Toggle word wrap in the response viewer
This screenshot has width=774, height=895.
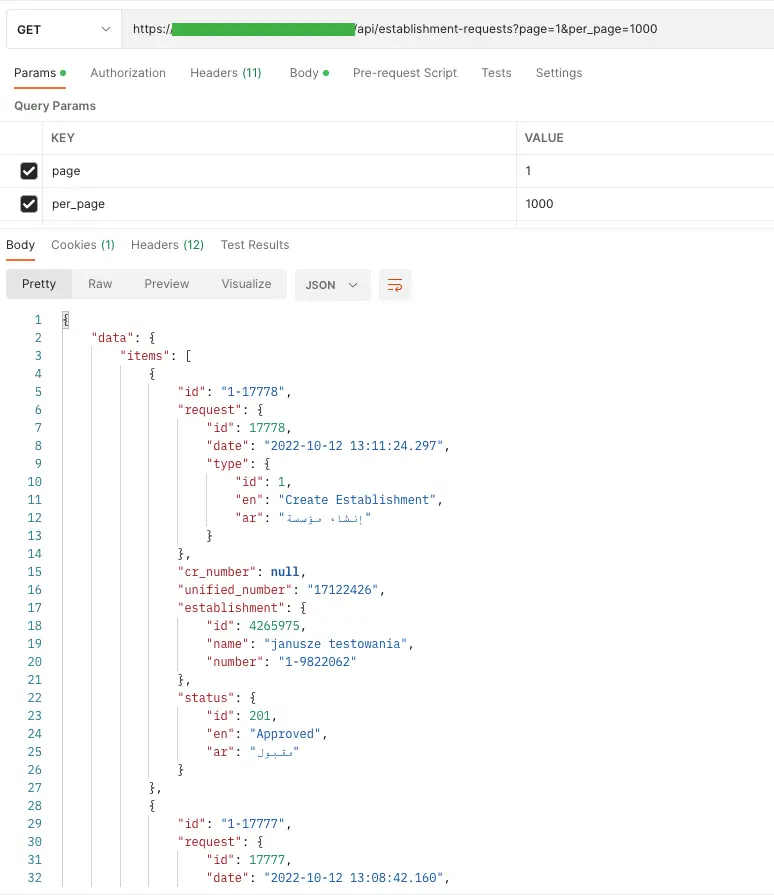pyautogui.click(x=394, y=284)
